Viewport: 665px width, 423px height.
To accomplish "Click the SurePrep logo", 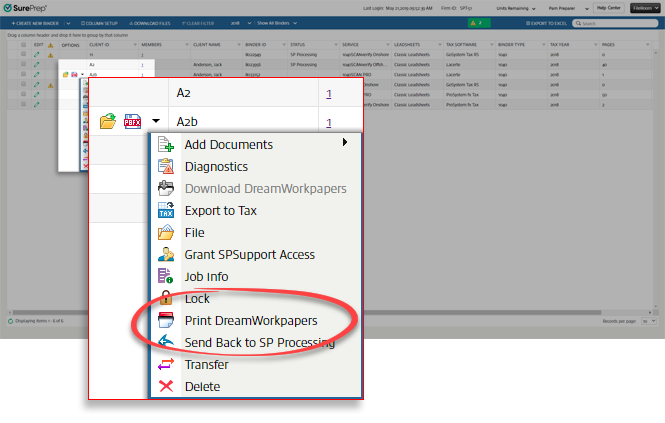I will [x=25, y=8].
